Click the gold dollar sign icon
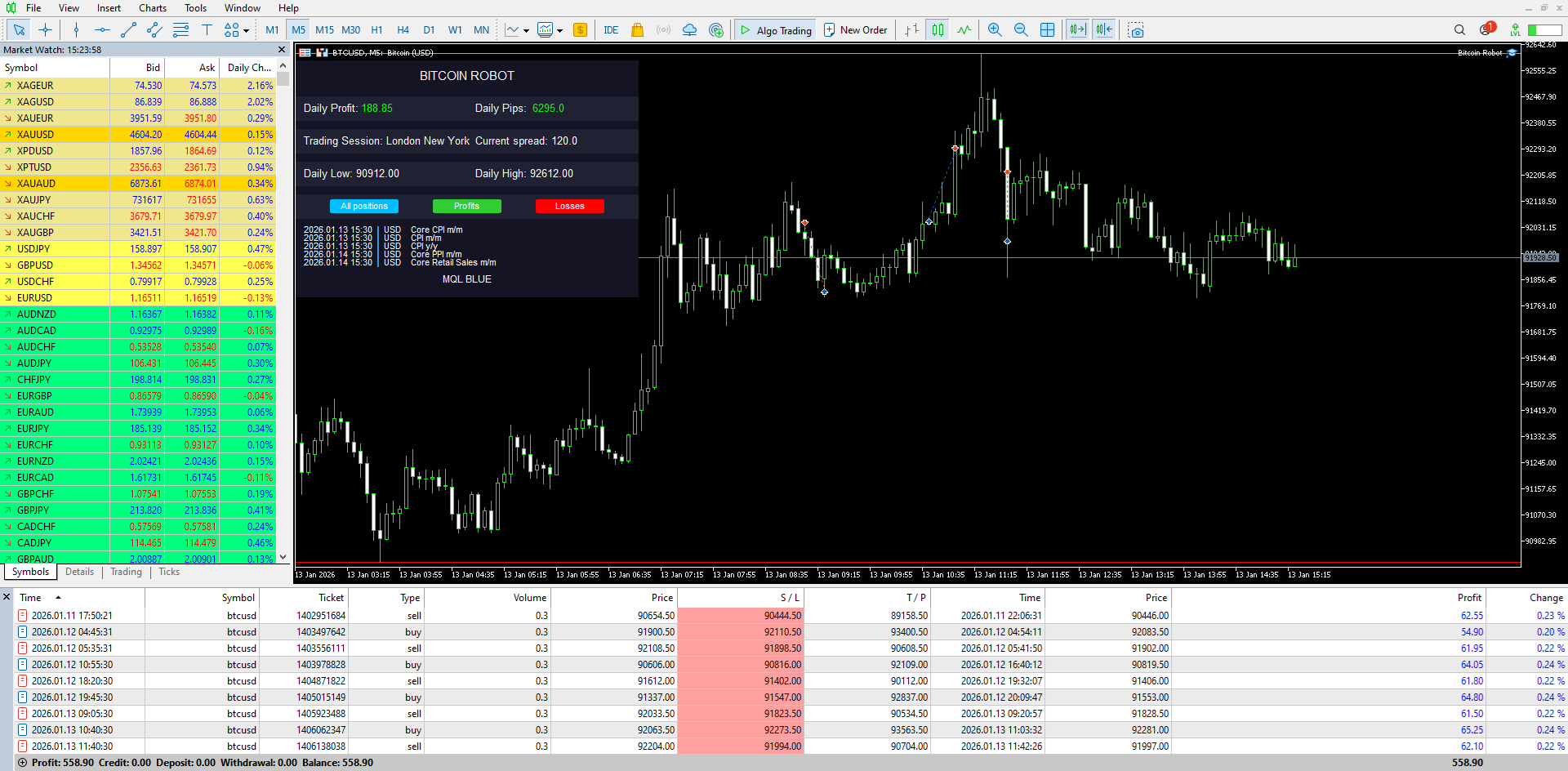 click(x=580, y=30)
